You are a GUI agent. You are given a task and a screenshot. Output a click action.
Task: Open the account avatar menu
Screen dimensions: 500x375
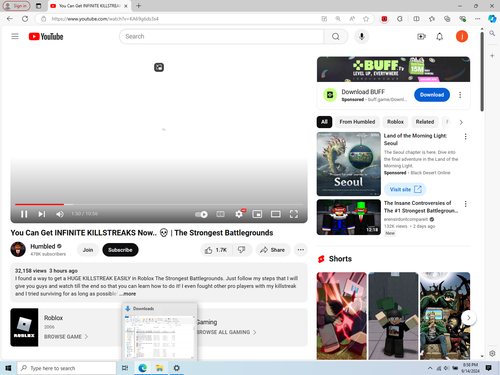pyautogui.click(x=462, y=36)
